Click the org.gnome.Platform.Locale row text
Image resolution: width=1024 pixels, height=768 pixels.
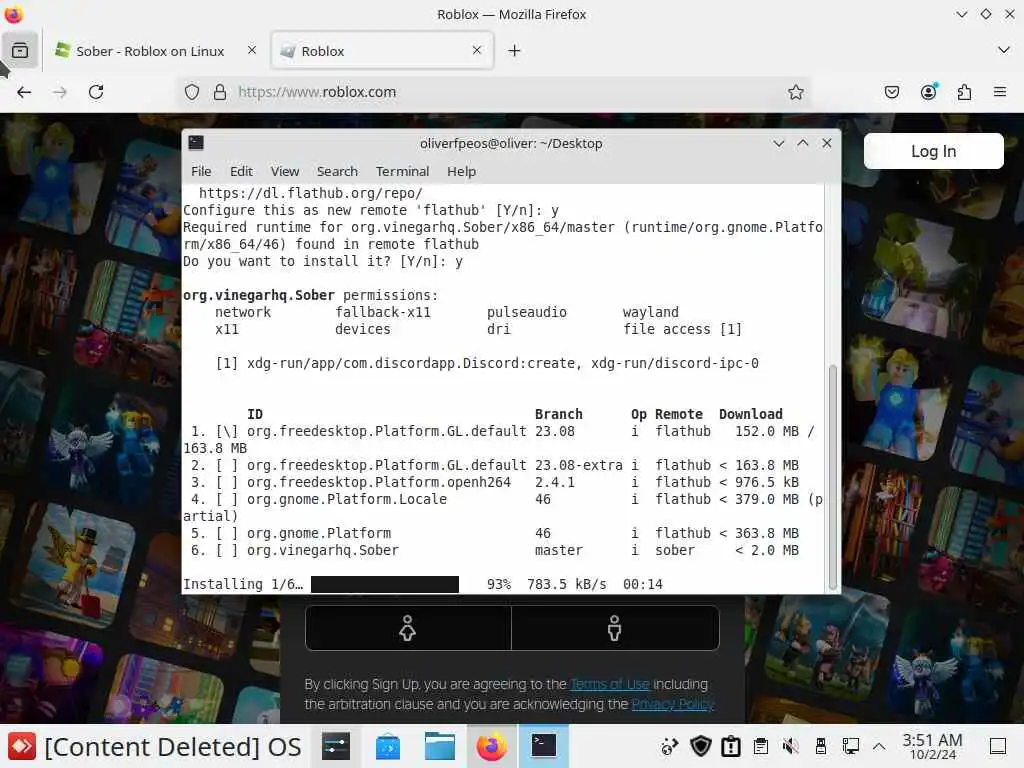[347, 499]
